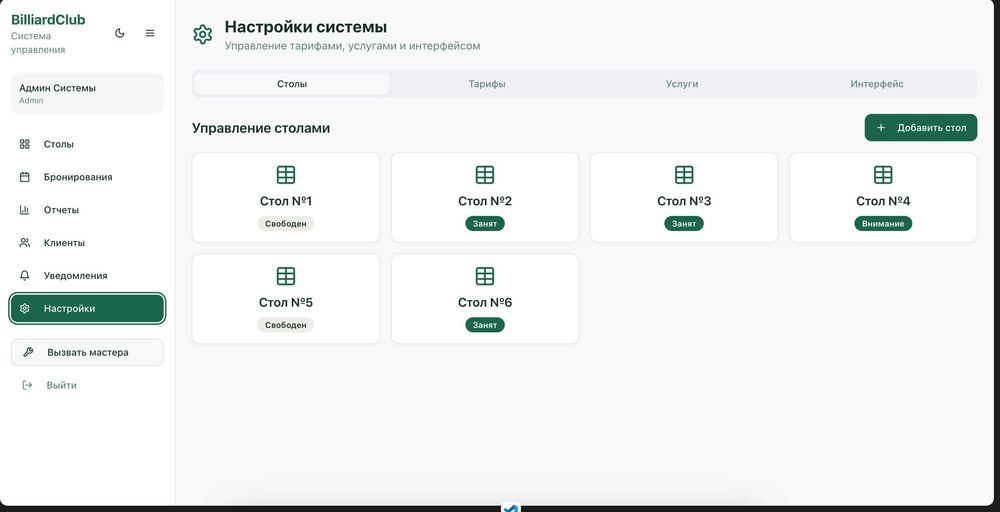Image resolution: width=1000 pixels, height=512 pixels.
Task: Open the Услуги tab
Action: click(682, 84)
